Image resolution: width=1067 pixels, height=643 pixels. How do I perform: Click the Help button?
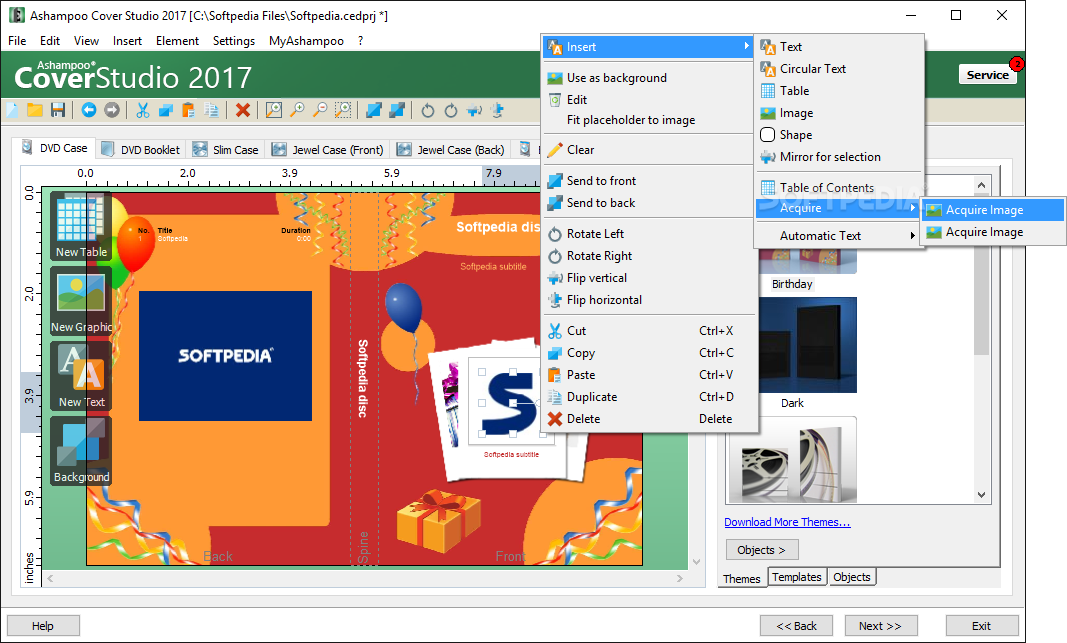pyautogui.click(x=43, y=626)
